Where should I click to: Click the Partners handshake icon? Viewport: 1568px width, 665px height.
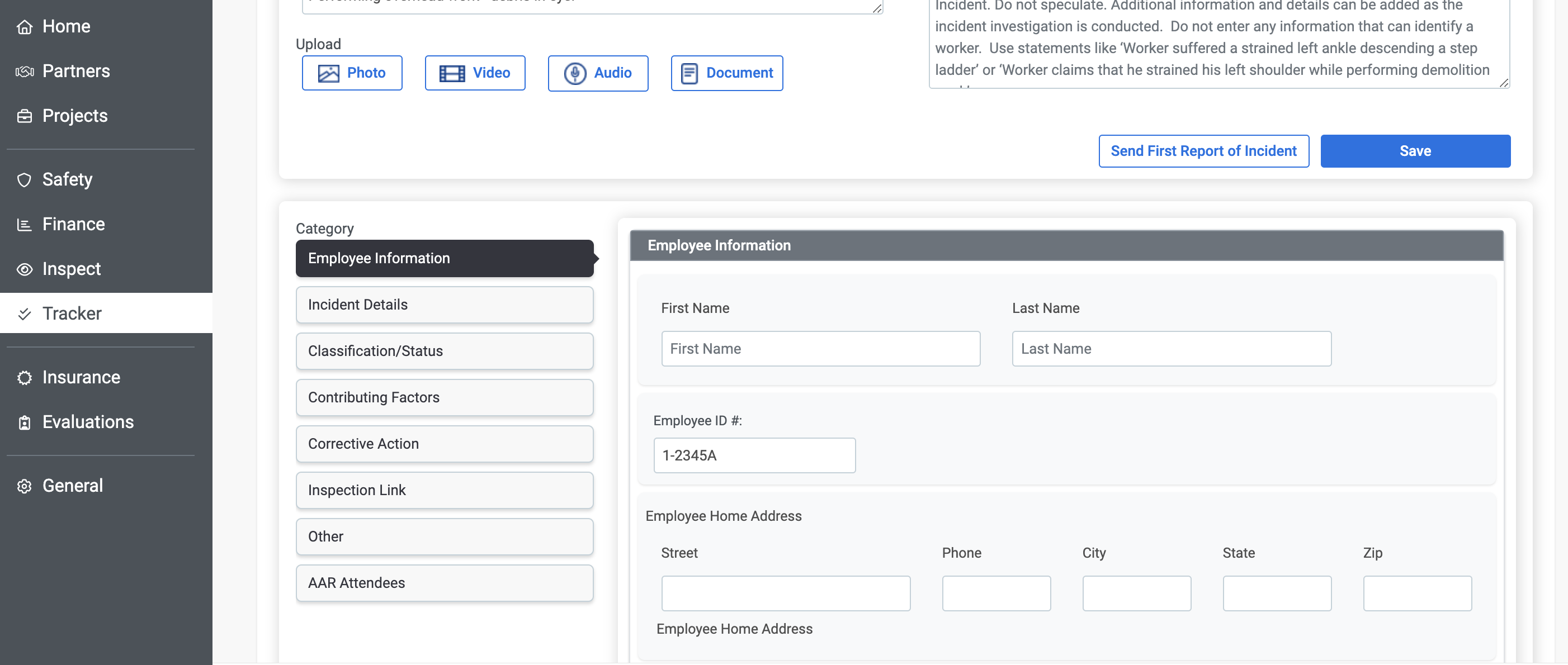click(25, 71)
